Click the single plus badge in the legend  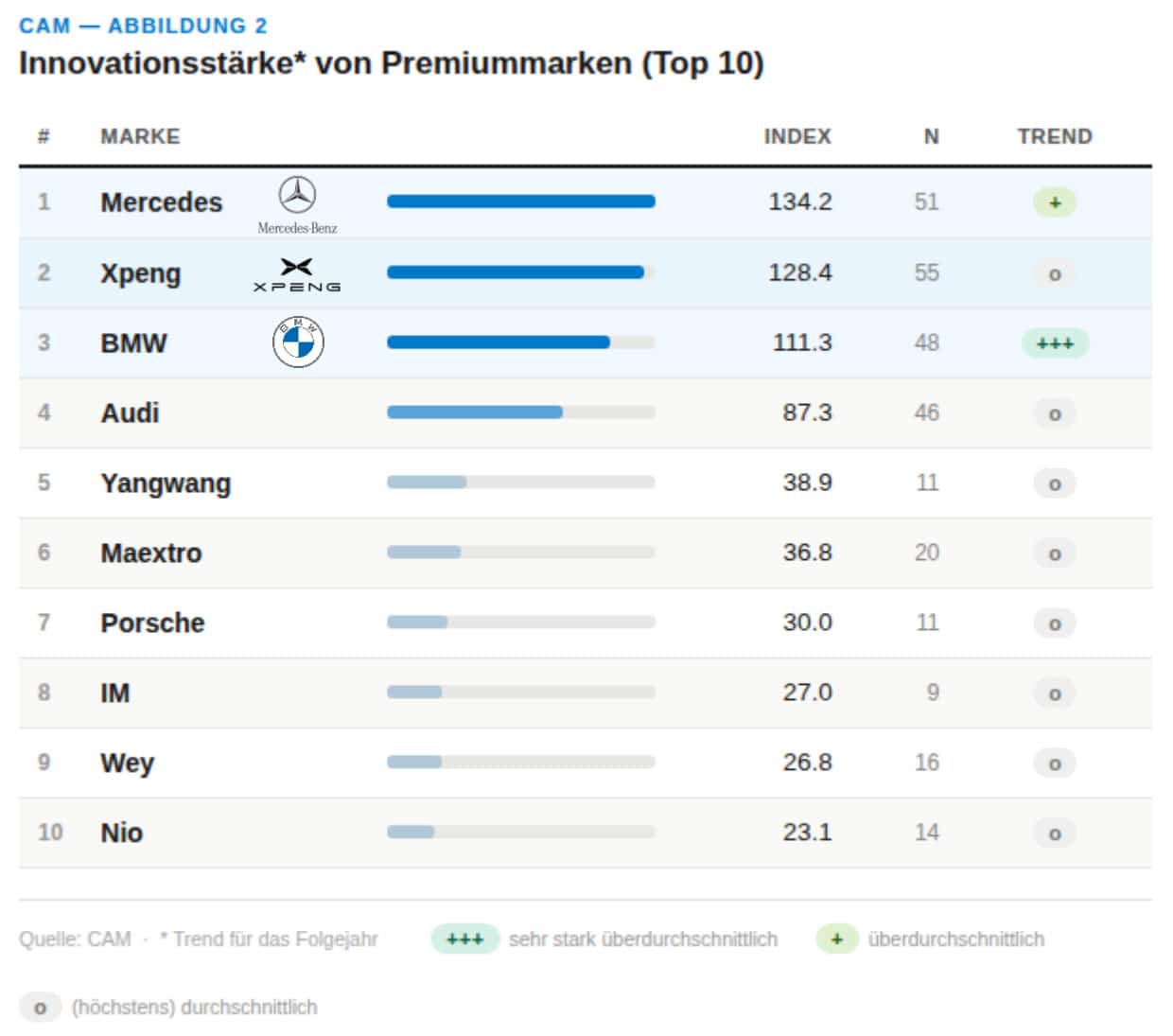click(x=836, y=939)
